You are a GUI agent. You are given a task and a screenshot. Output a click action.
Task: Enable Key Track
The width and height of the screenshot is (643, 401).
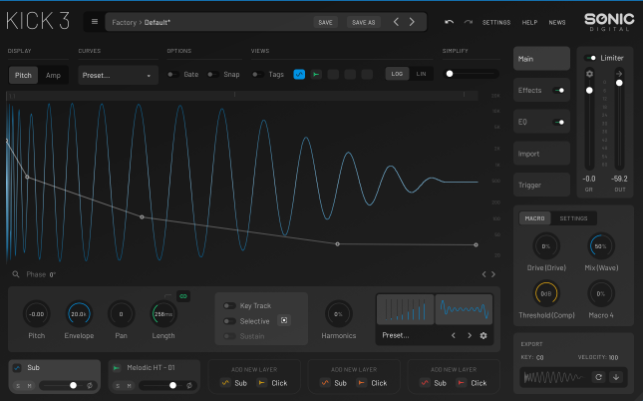tap(229, 305)
